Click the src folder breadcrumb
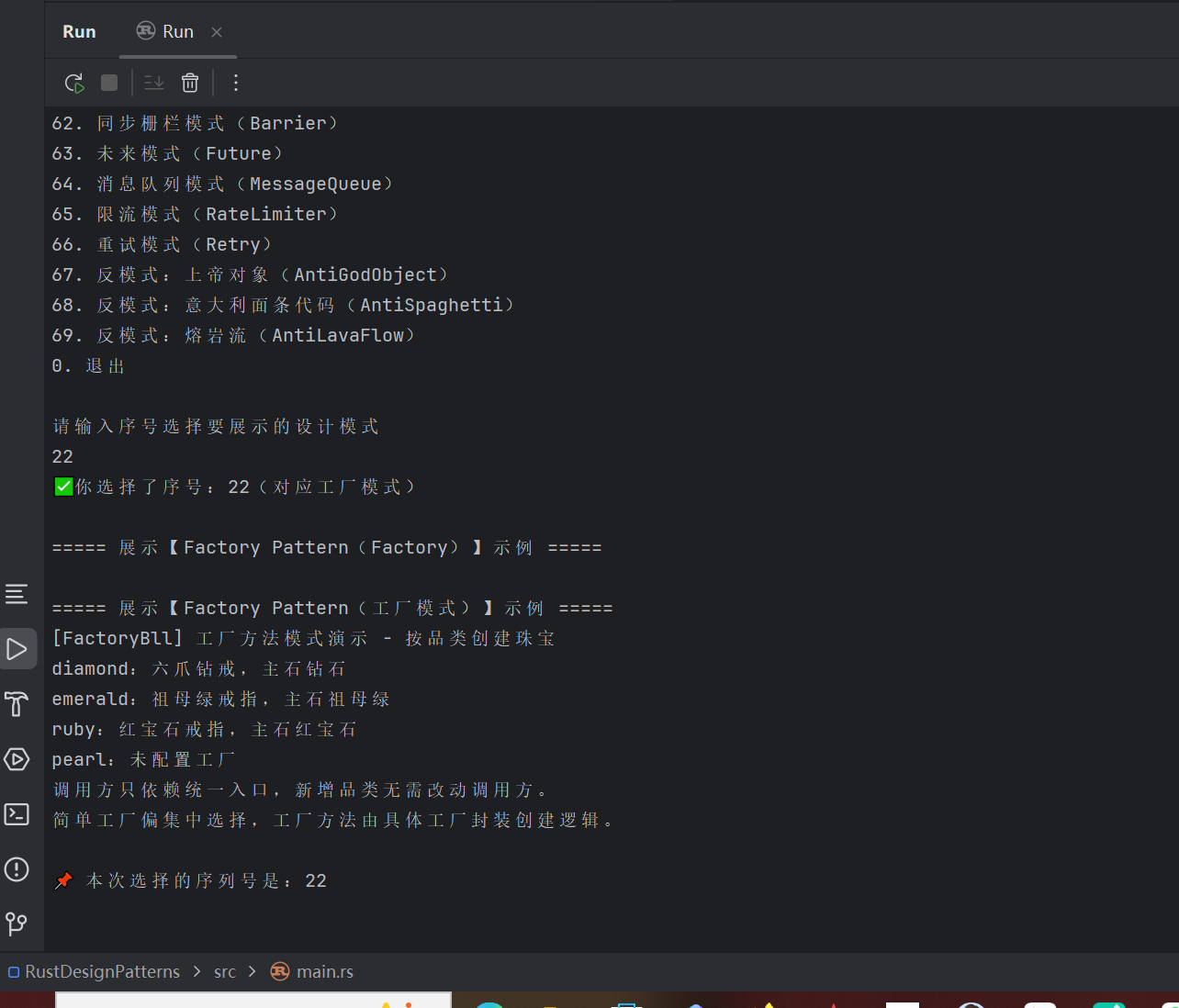Screen dimensions: 1179x1008 pyautogui.click(x=225, y=971)
